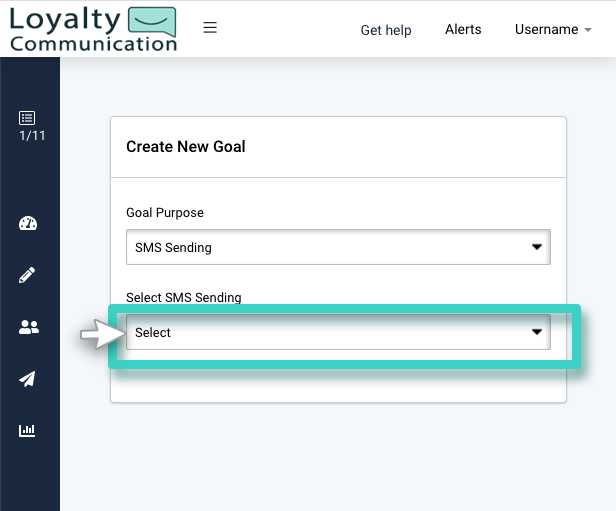Image resolution: width=616 pixels, height=511 pixels.
Task: Click Get help in top bar
Action: pos(386,30)
